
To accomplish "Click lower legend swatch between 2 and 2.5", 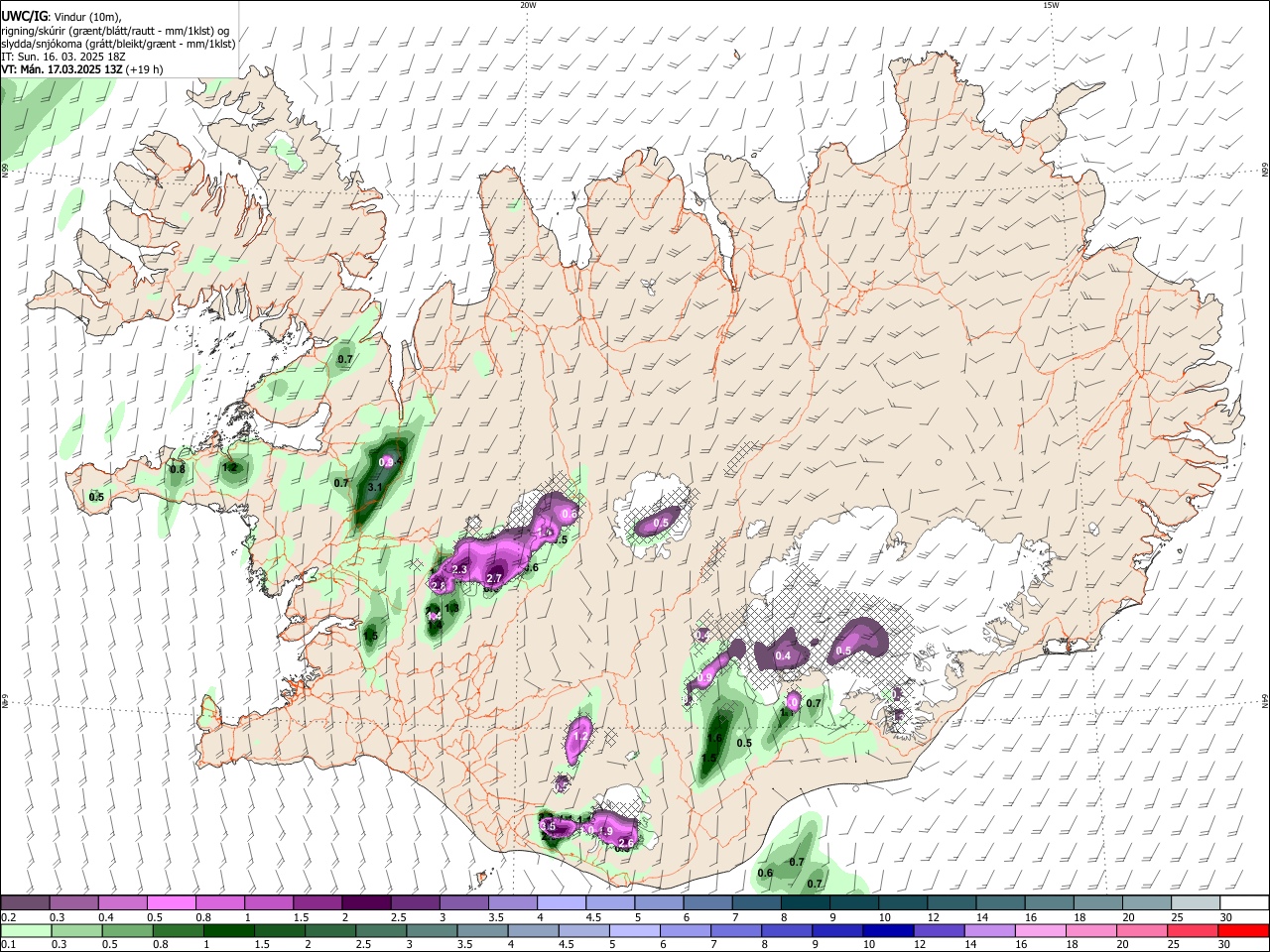I will (x=328, y=930).
